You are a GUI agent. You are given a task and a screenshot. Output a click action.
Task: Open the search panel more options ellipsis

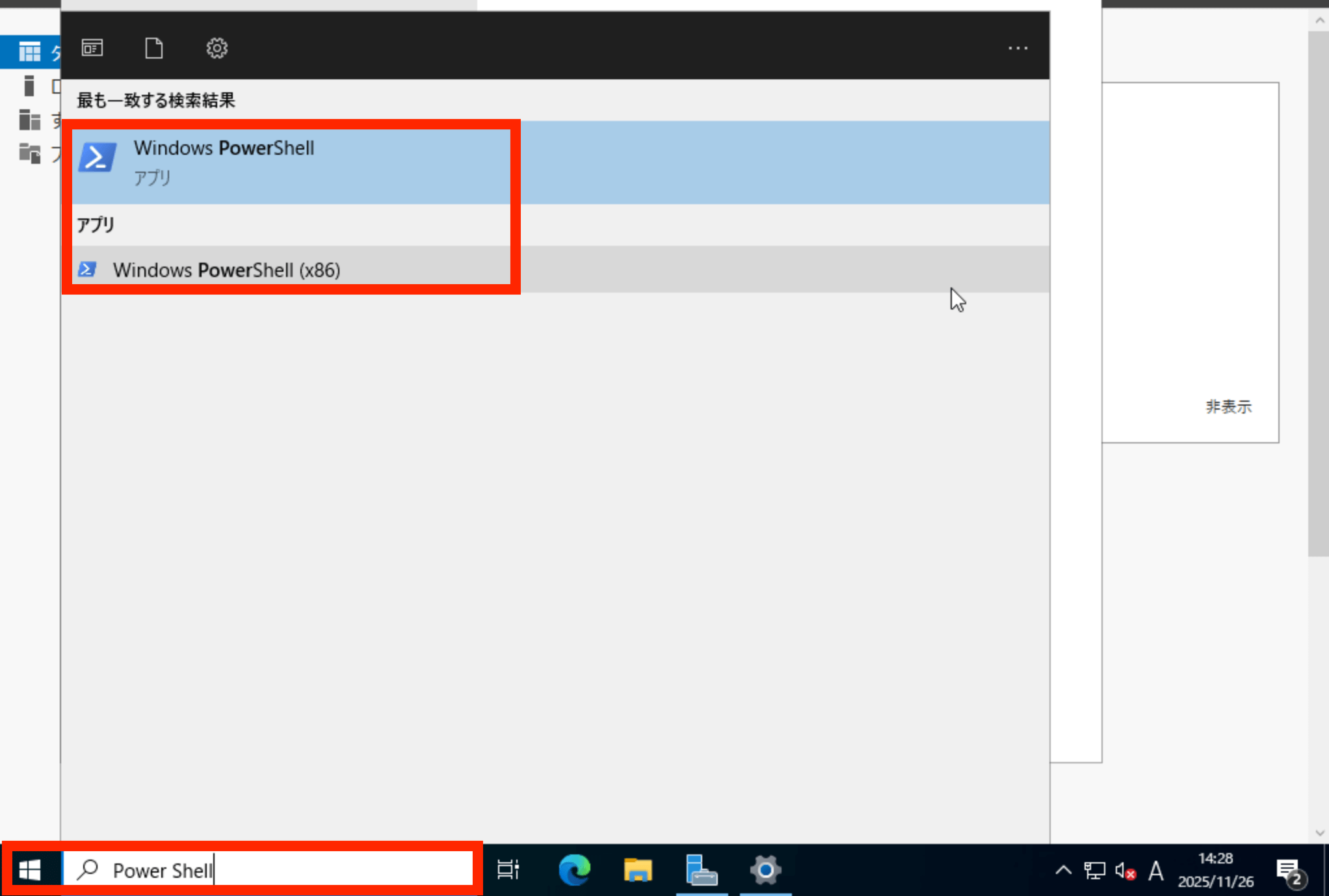[x=1018, y=48]
